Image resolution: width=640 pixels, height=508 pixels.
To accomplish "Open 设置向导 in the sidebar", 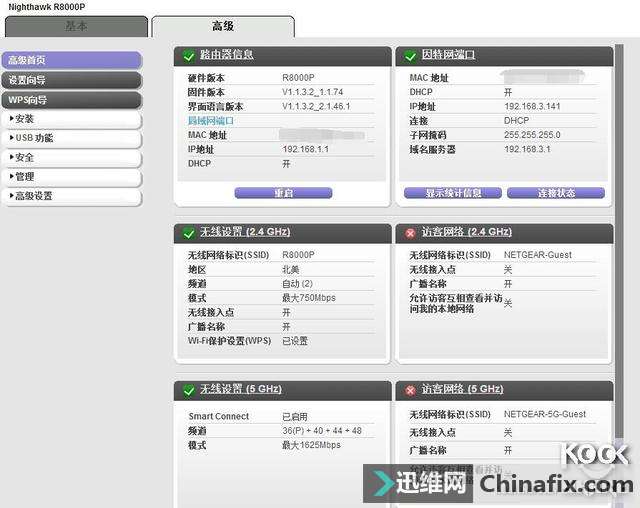I will pyautogui.click(x=72, y=80).
